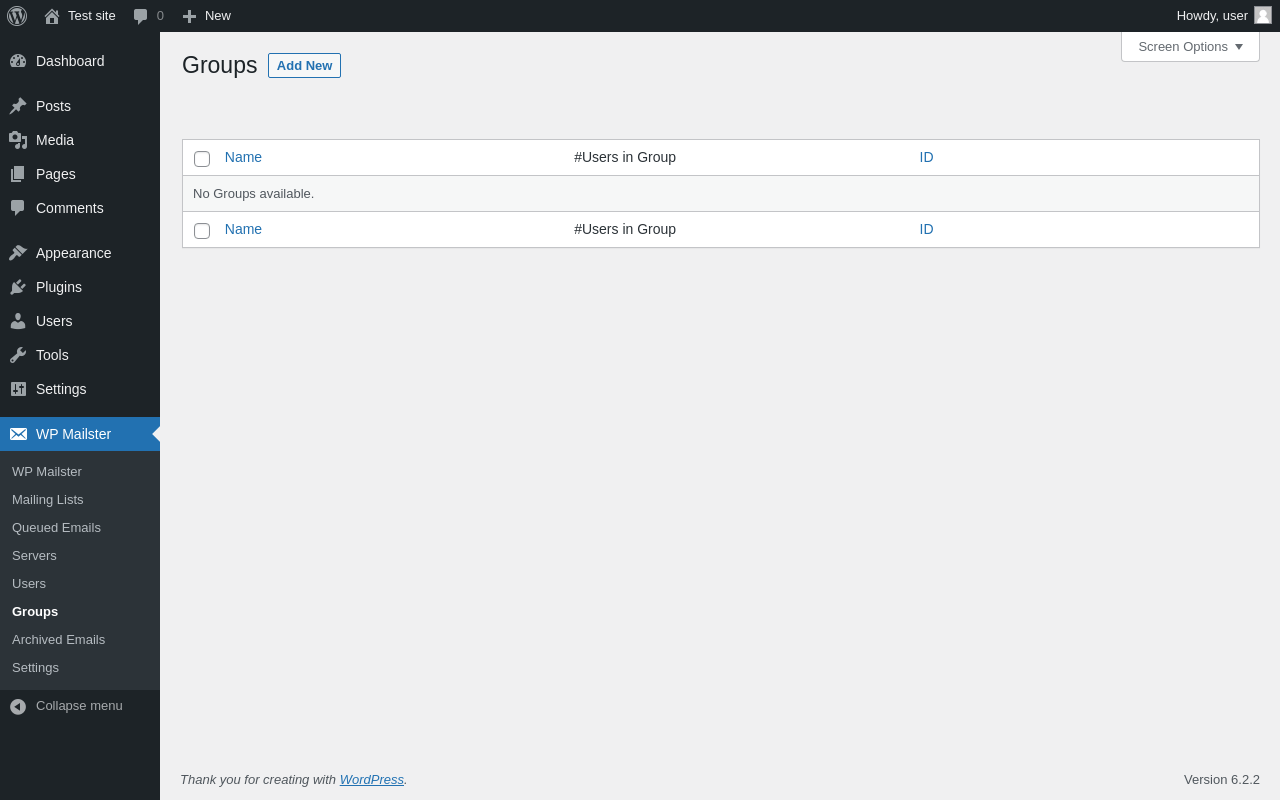
Task: Click the Pages icon in sidebar
Action: [18, 174]
